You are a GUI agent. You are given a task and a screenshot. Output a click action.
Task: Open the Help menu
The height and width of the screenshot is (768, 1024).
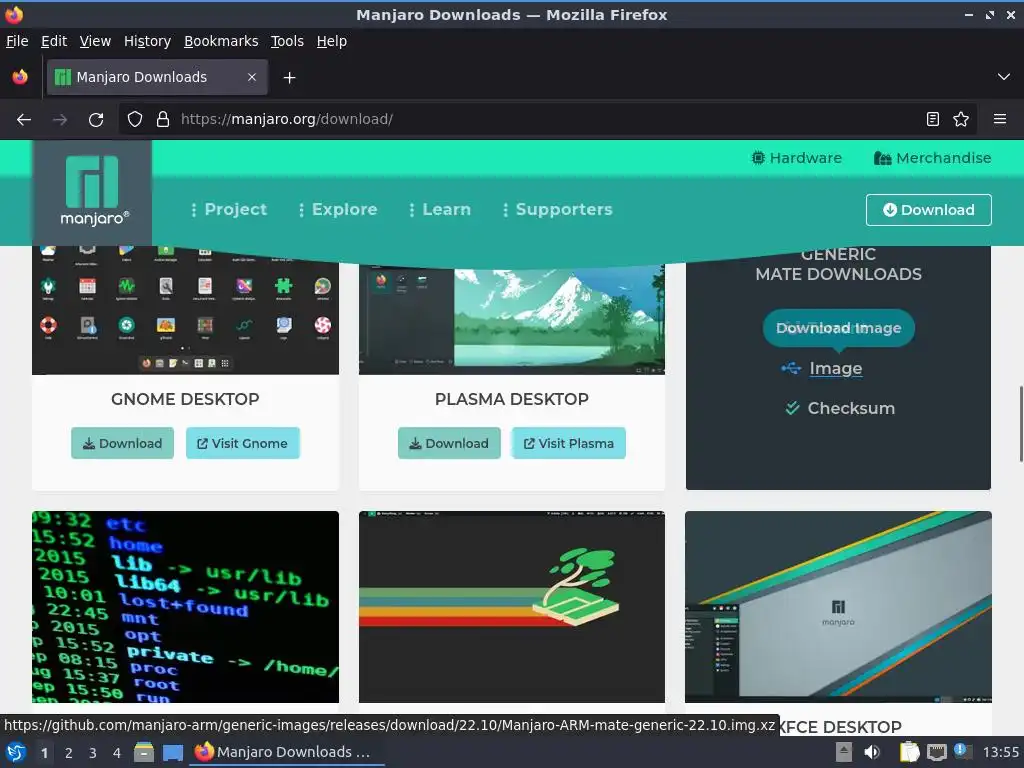click(x=332, y=41)
